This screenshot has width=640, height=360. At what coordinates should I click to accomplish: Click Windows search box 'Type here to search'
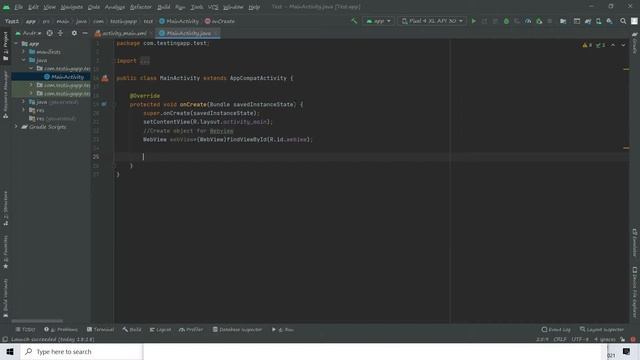coord(82,351)
